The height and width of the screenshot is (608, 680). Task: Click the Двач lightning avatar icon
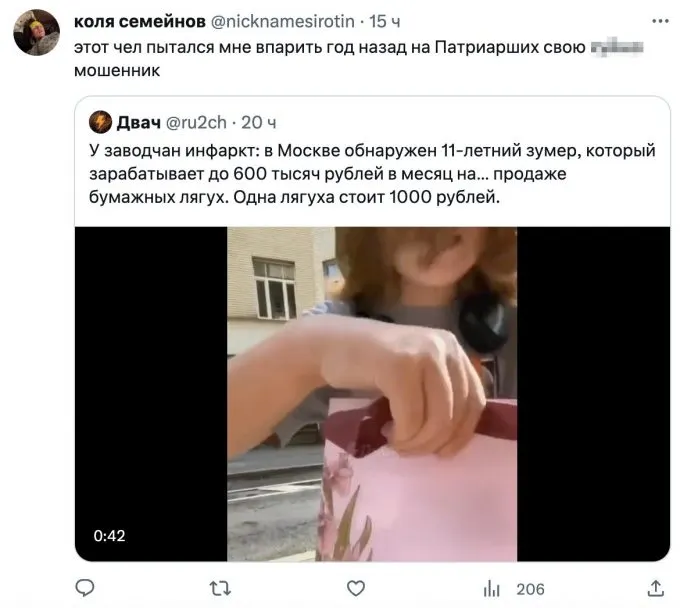pos(100,122)
